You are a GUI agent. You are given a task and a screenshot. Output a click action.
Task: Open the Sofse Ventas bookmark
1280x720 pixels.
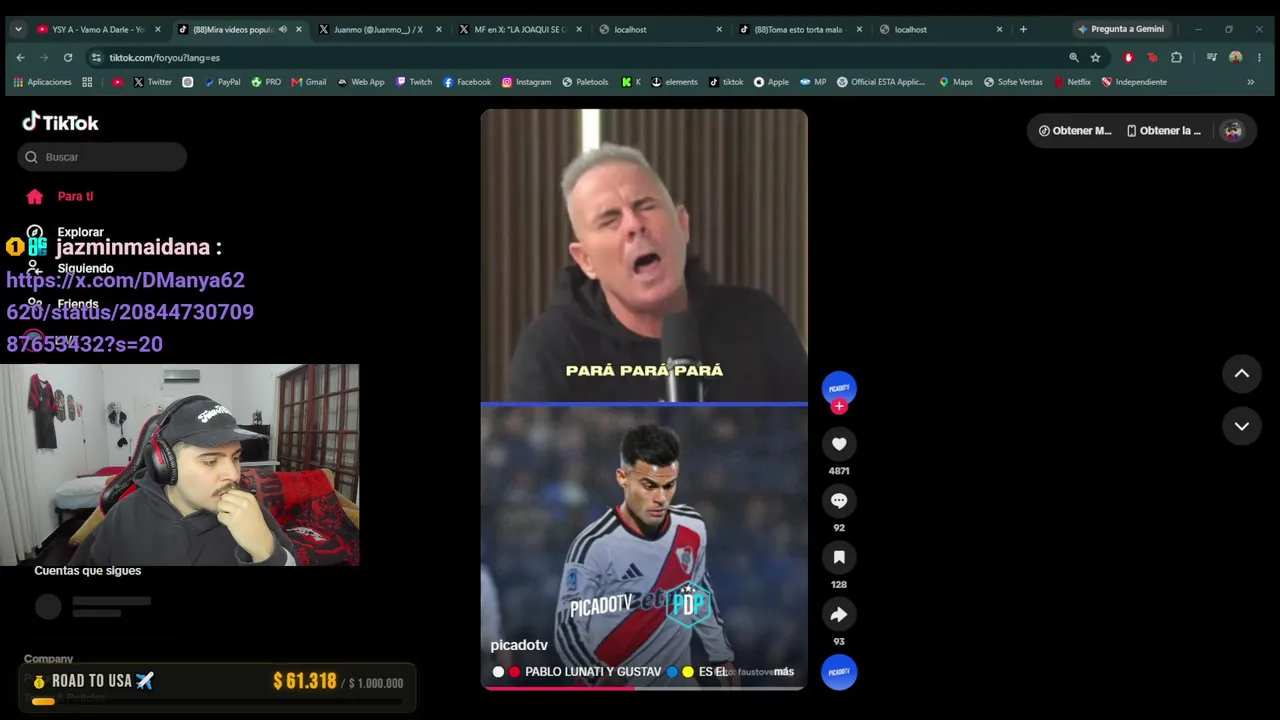tap(1012, 82)
